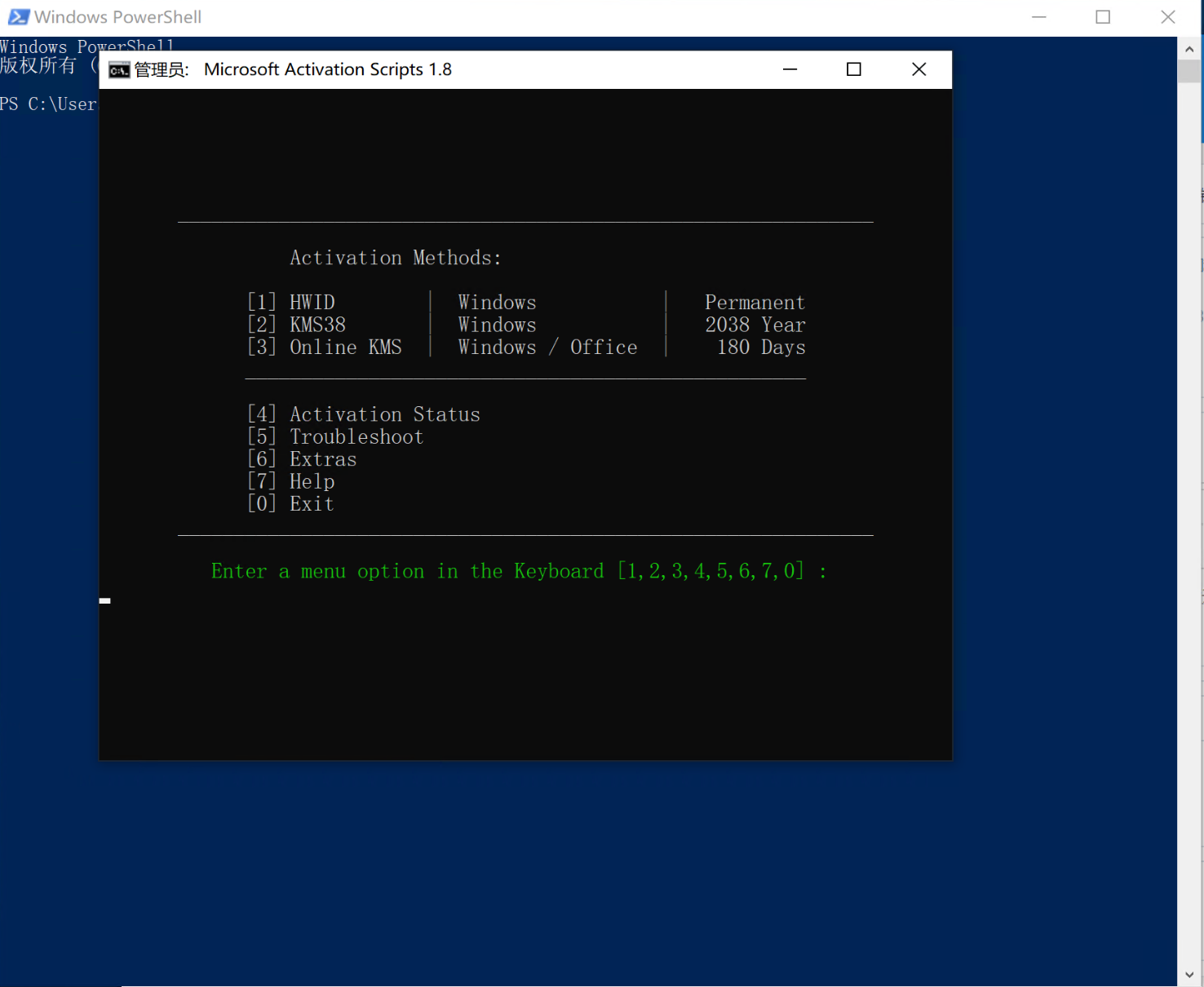This screenshot has height=987, width=1204.
Task: Click the 'Windows PowerShell' title bar text
Action: pos(117,17)
